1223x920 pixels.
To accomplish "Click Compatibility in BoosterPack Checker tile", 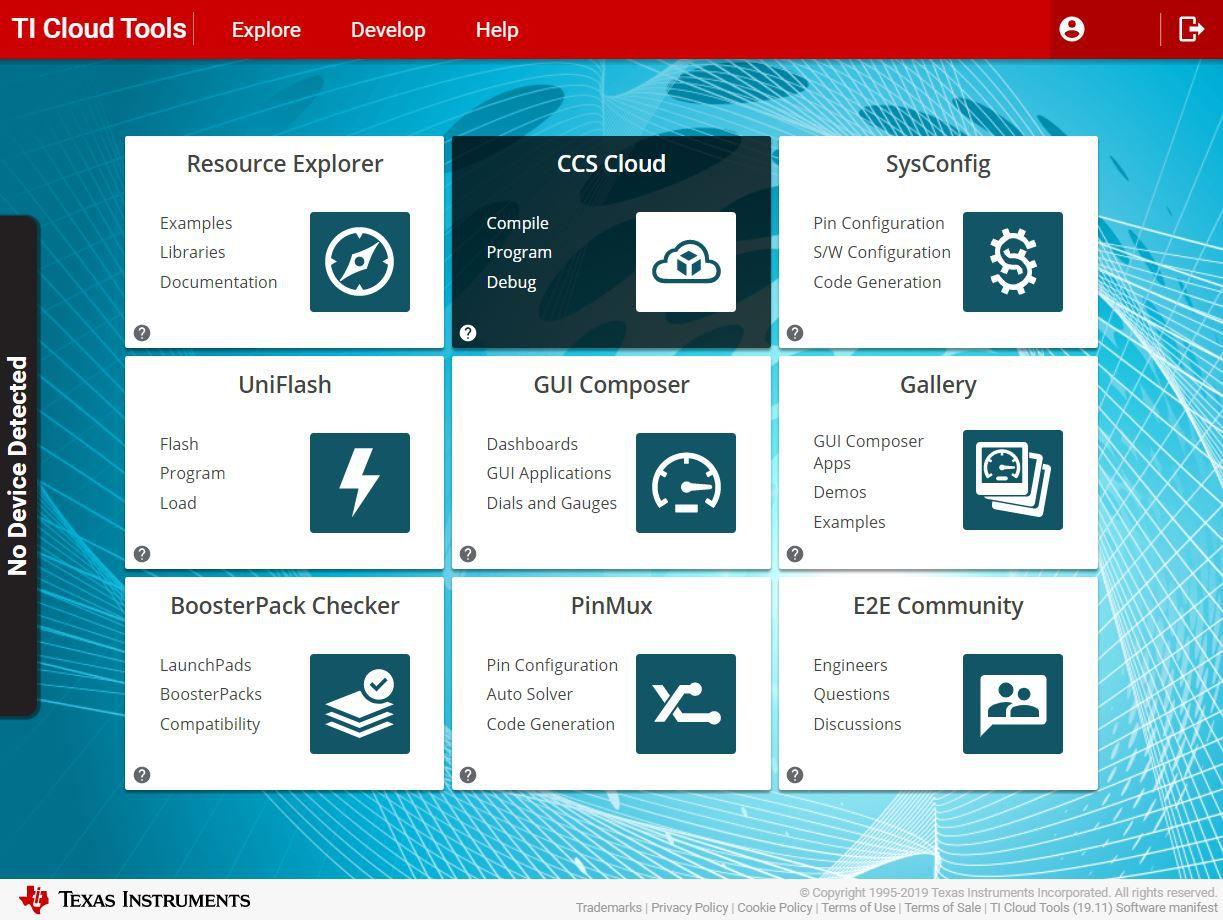I will pos(210,724).
